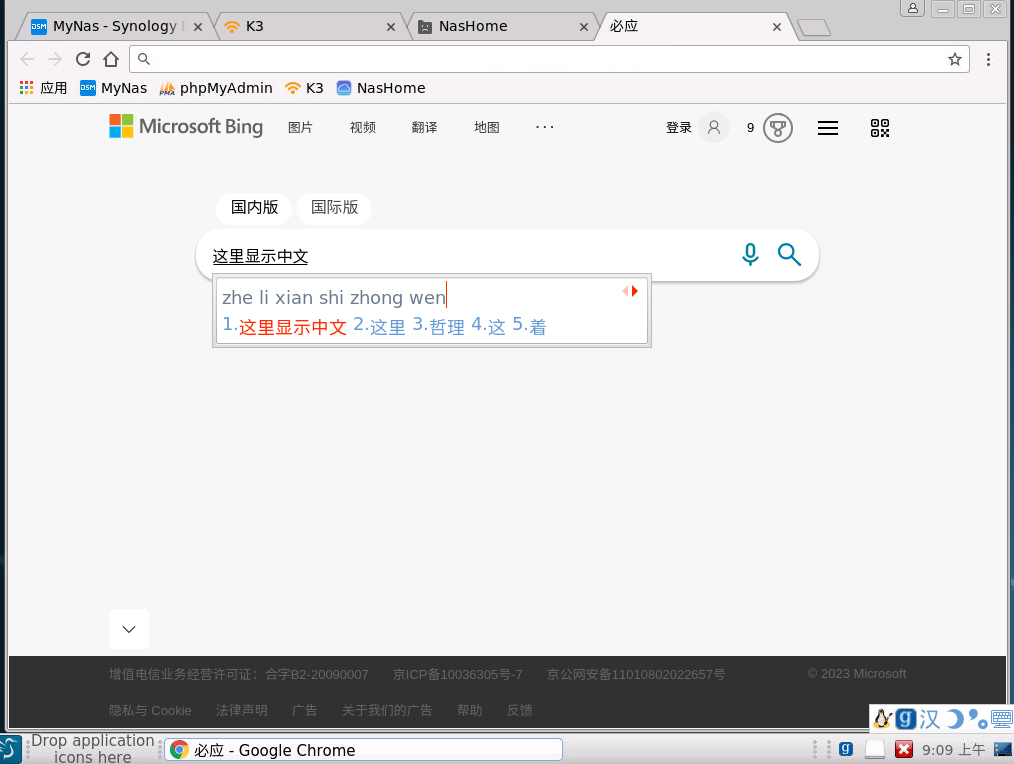Click the microphone voice search icon
Image resolution: width=1014 pixels, height=764 pixels.
pos(750,255)
